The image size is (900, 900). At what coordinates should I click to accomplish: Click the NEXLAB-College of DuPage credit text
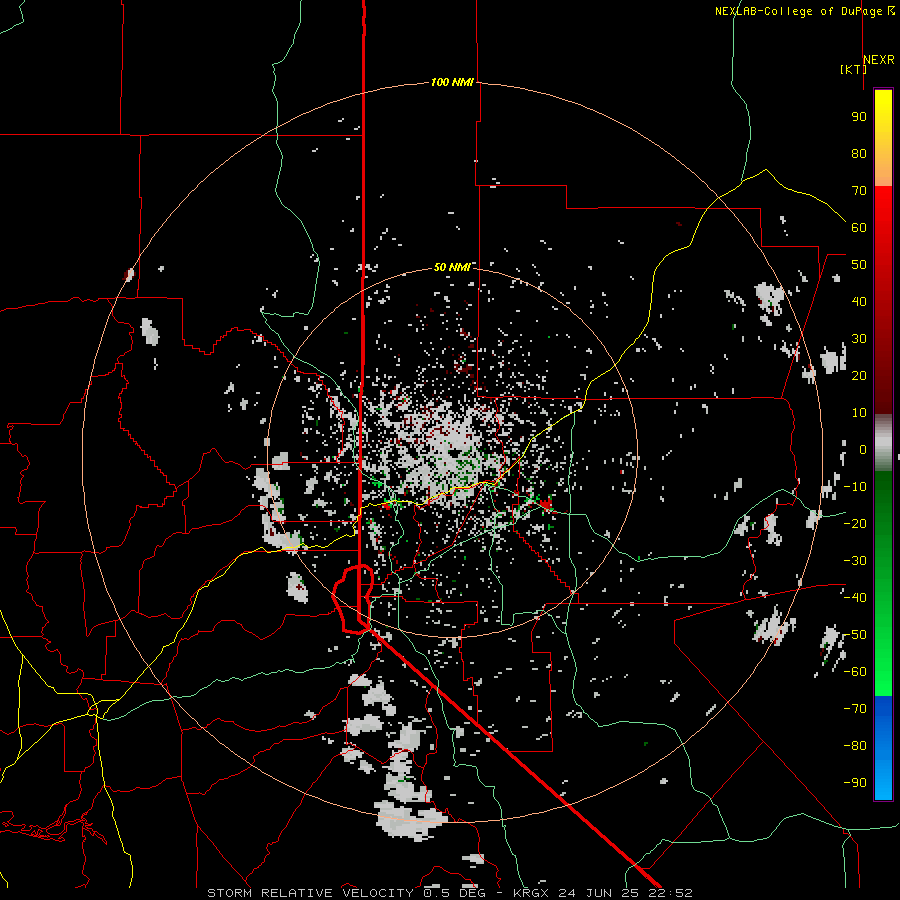804,11
